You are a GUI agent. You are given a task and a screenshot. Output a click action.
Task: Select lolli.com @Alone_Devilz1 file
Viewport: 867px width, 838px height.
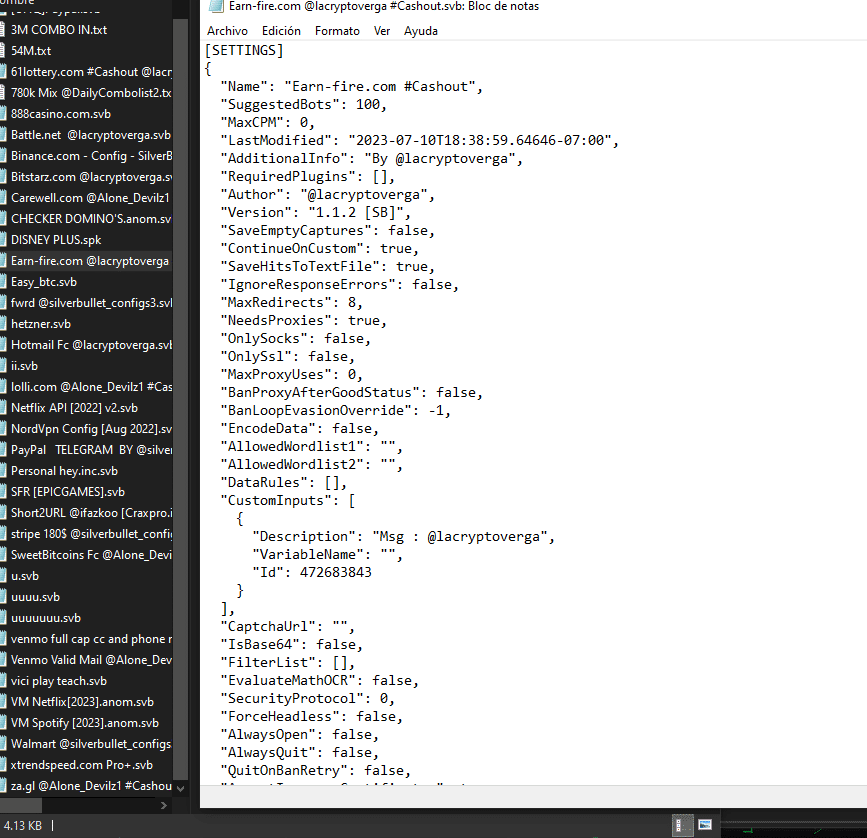(x=86, y=387)
